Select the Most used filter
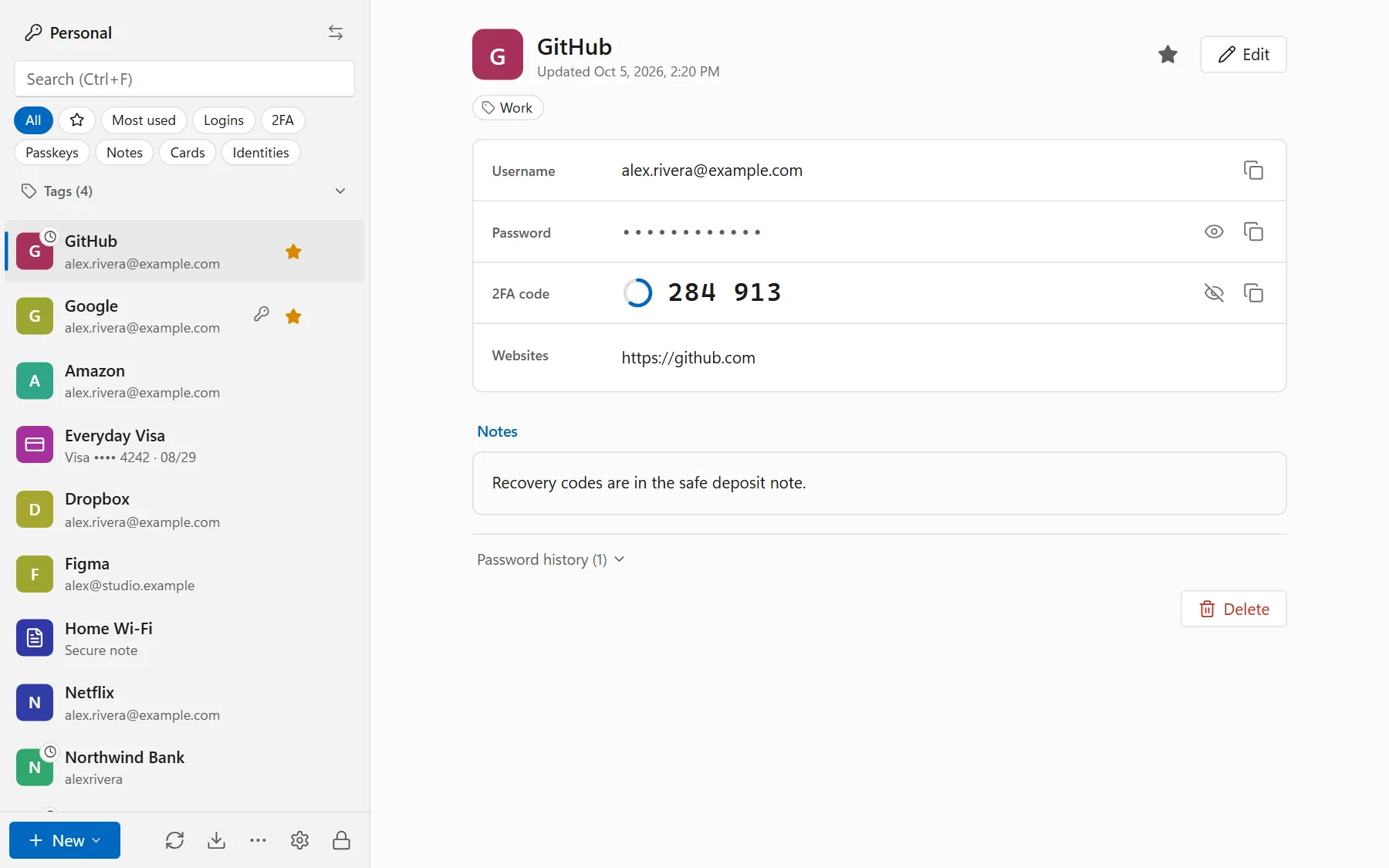Screen dimensions: 1389x868 [x=144, y=120]
